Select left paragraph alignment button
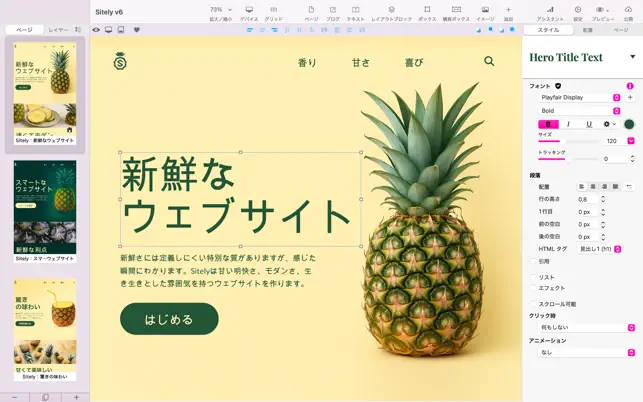The image size is (643, 402). 581,187
